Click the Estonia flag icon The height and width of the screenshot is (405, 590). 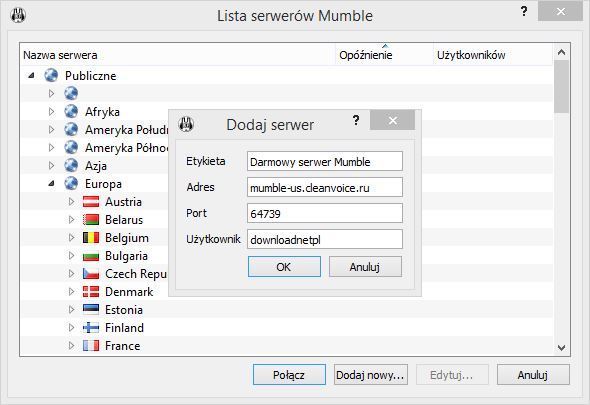[91, 309]
